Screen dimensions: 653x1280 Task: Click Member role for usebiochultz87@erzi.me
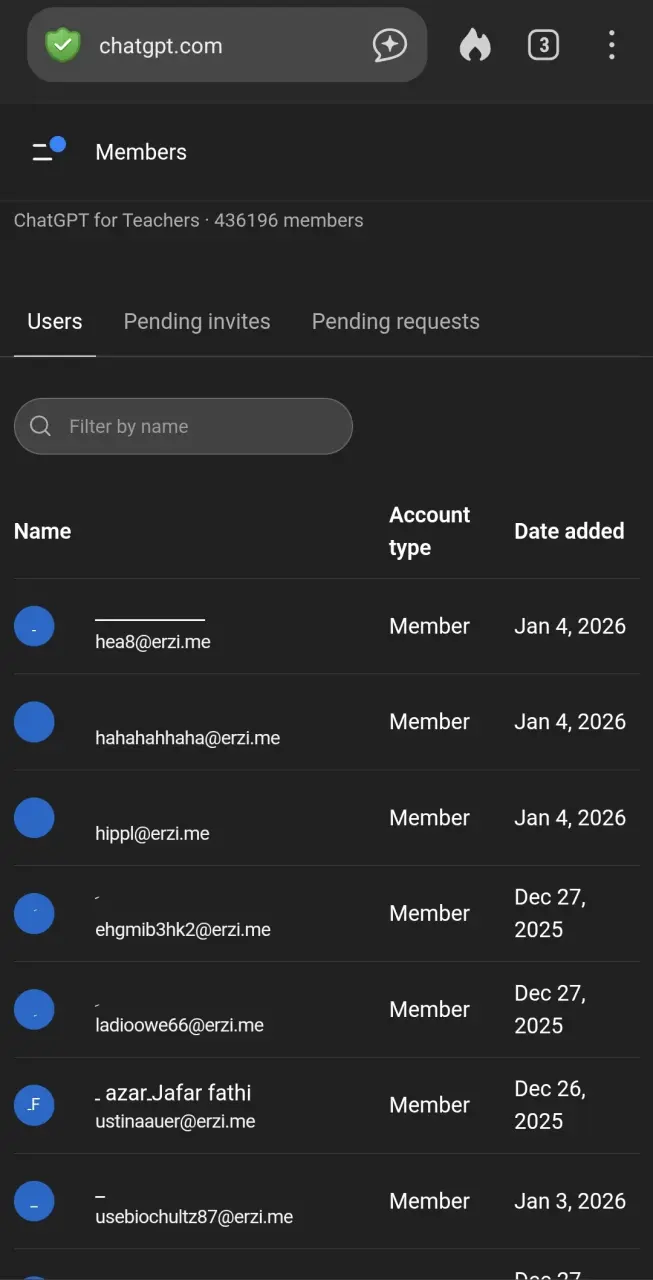[429, 1201]
